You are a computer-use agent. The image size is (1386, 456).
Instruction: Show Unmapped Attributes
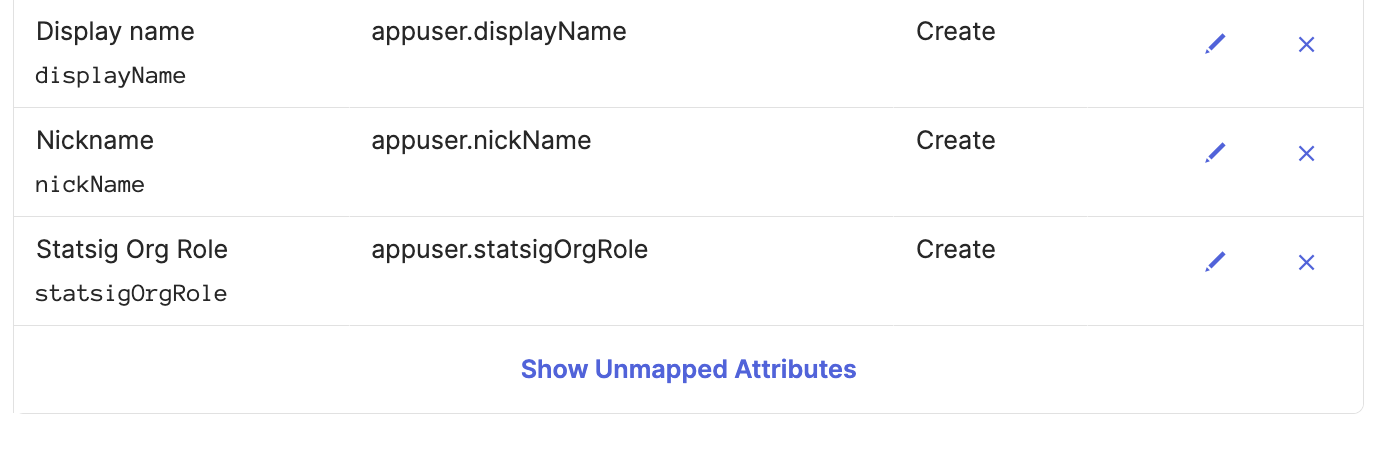pos(688,369)
